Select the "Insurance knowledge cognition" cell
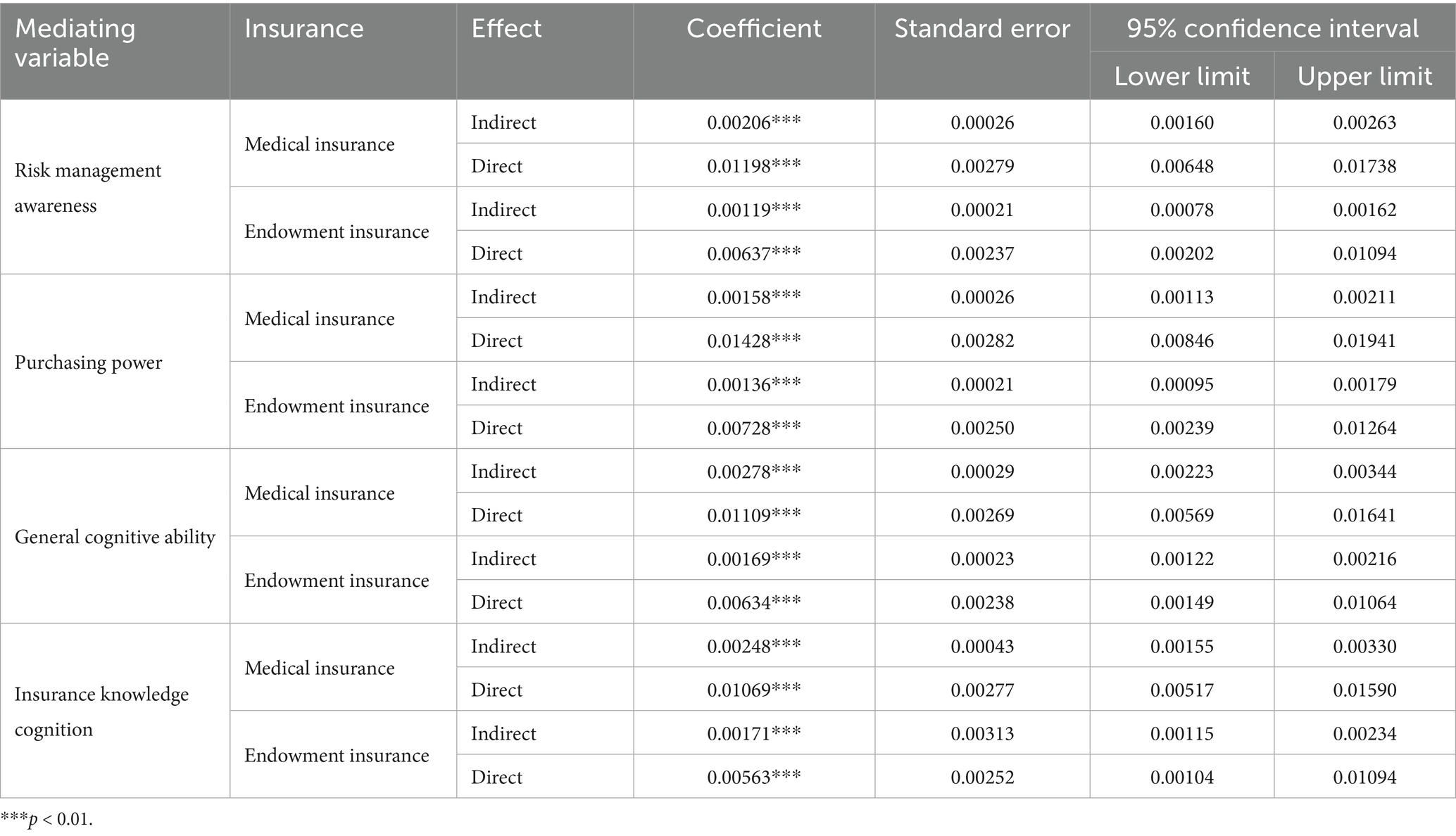1456x836 pixels. click(x=101, y=711)
